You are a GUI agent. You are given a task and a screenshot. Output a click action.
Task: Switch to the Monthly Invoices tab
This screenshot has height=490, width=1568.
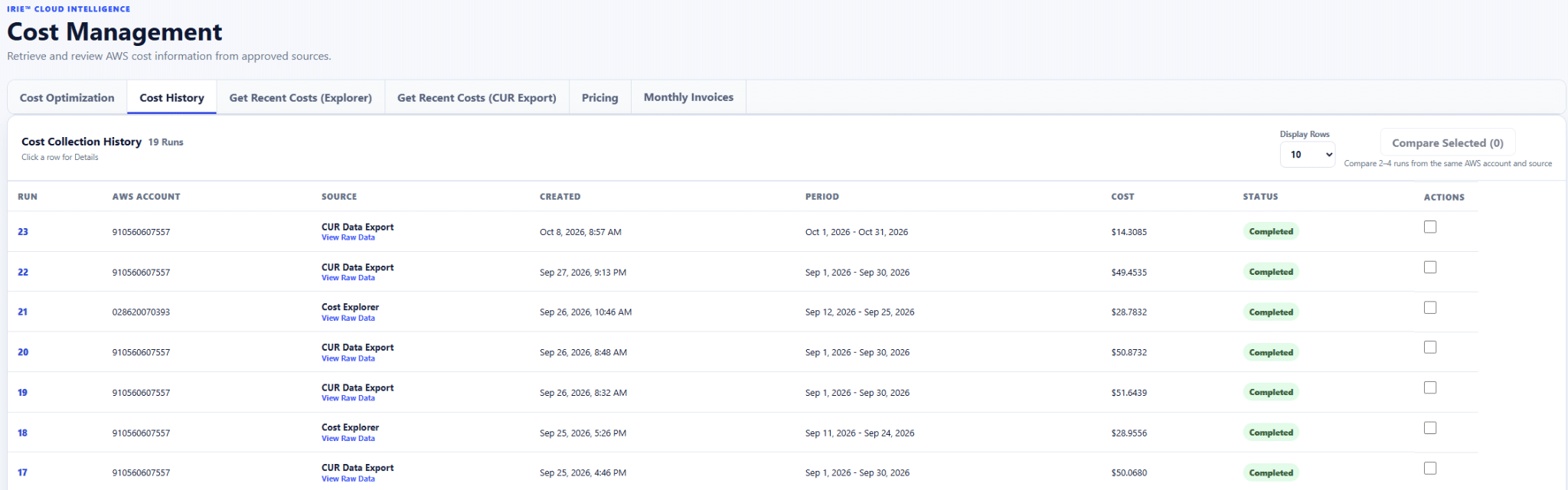point(688,97)
